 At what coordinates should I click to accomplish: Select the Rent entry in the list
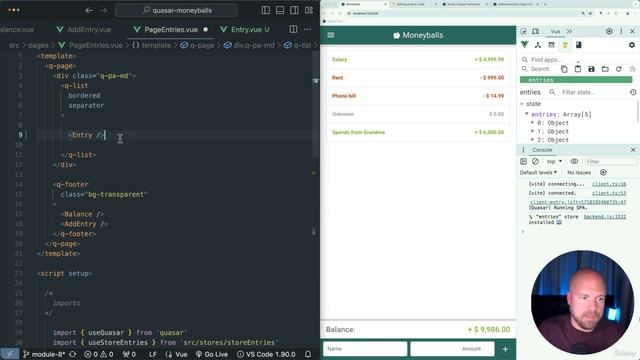[x=418, y=78]
